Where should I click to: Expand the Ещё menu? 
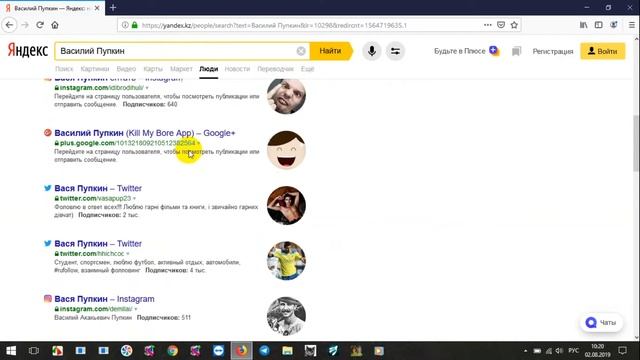coord(307,69)
